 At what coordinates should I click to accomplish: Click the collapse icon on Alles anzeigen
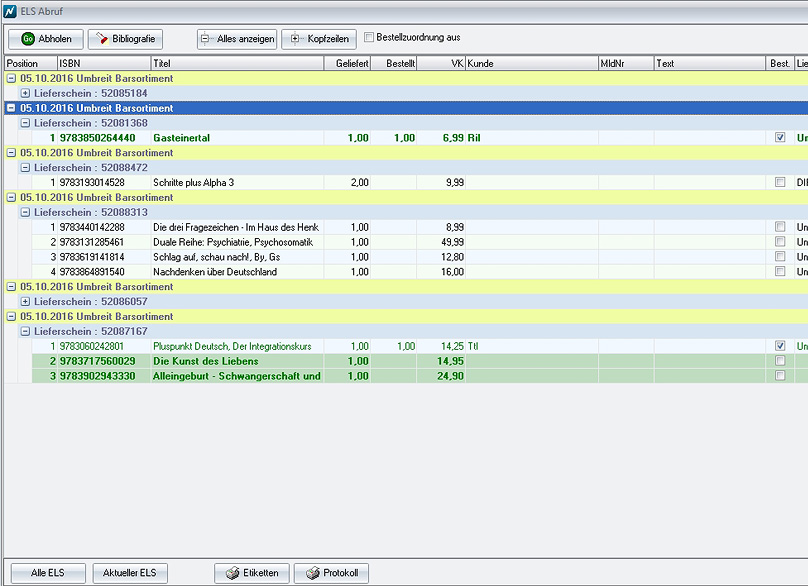coord(206,39)
